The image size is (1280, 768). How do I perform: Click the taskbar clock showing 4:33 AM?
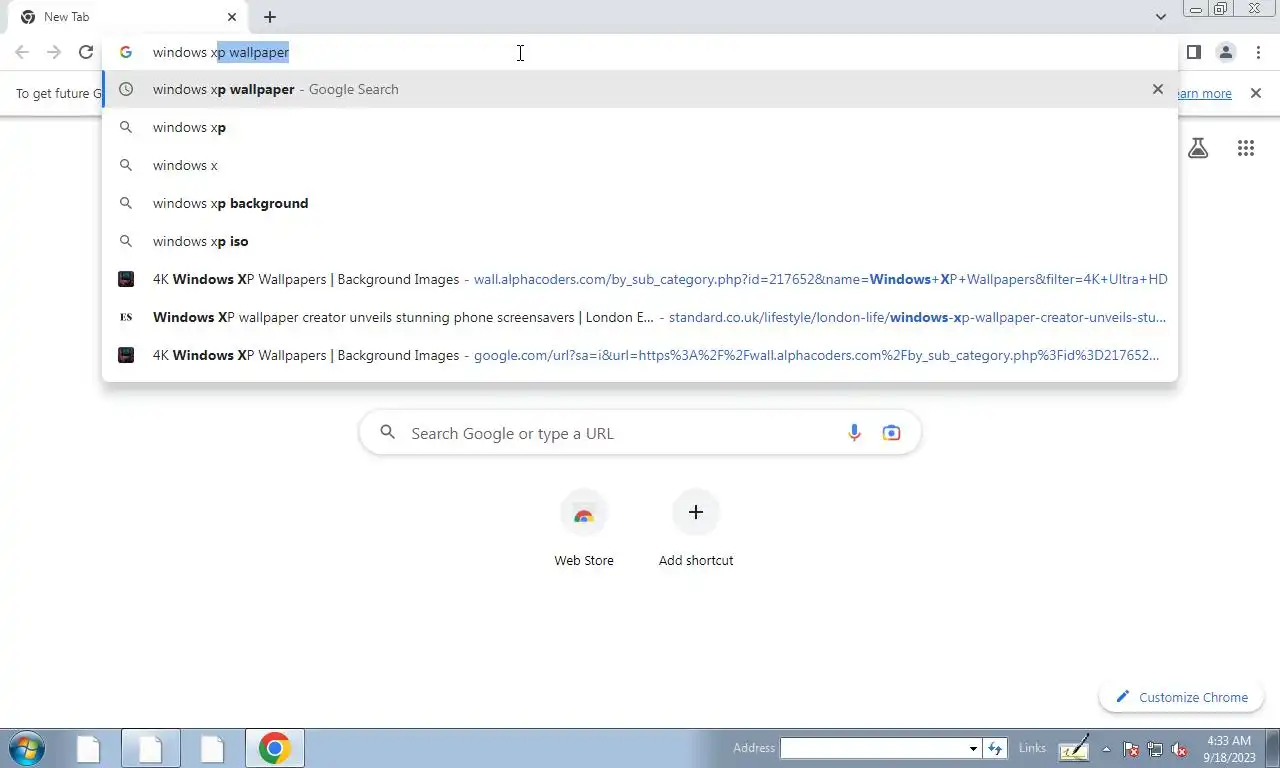tap(1229, 748)
